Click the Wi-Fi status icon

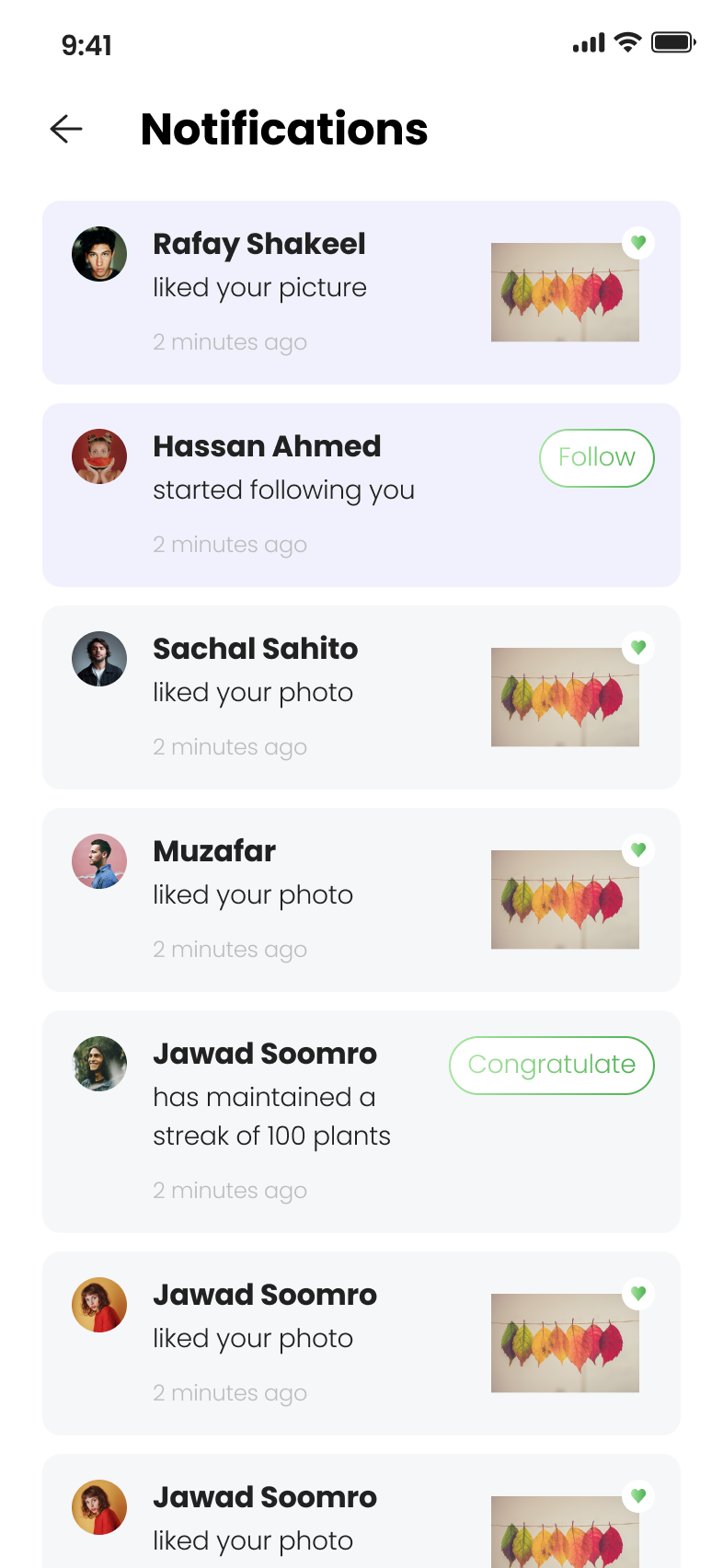pyautogui.click(x=627, y=42)
